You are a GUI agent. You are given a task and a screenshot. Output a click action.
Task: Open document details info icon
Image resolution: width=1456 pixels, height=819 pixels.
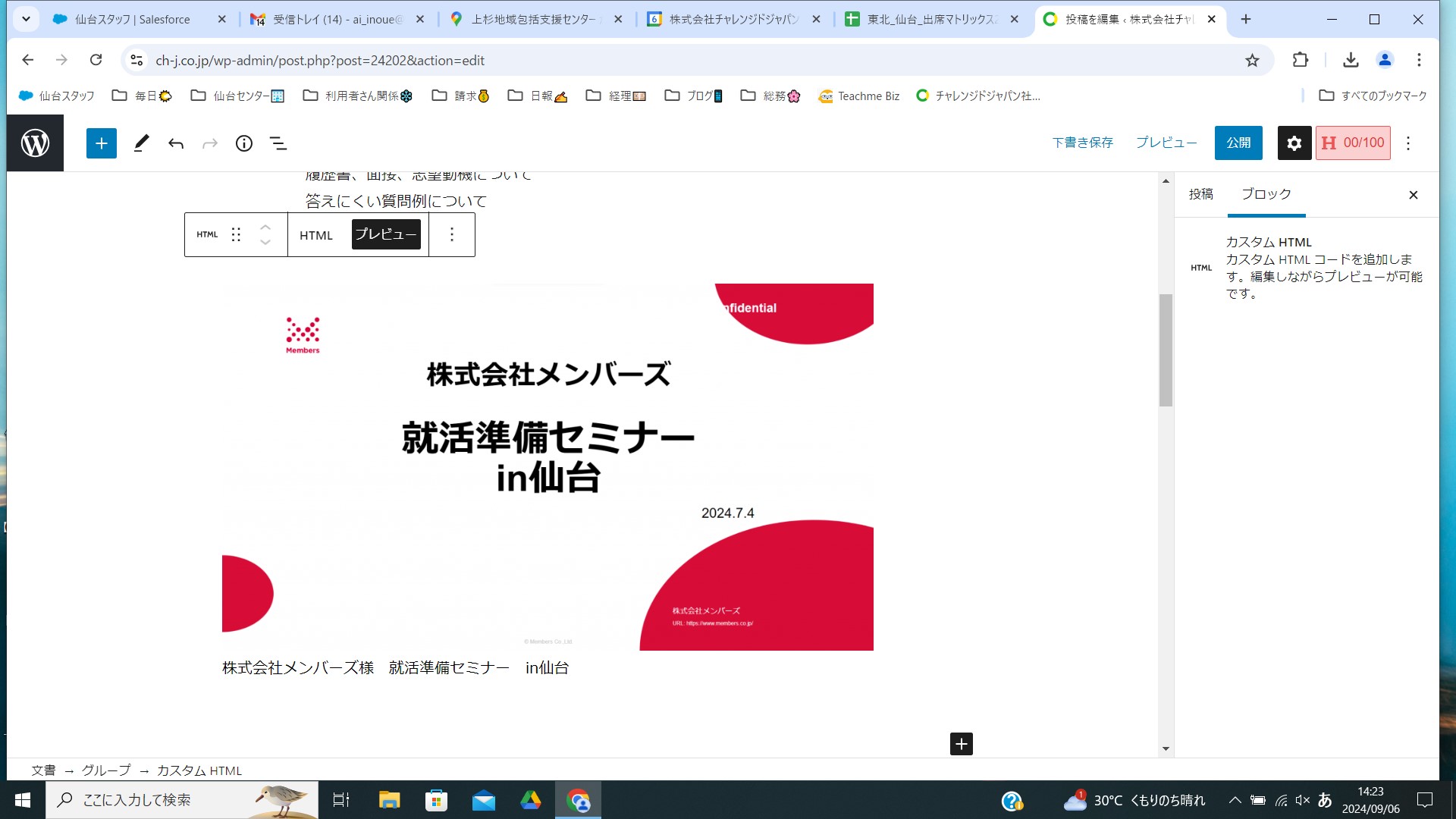tap(244, 143)
